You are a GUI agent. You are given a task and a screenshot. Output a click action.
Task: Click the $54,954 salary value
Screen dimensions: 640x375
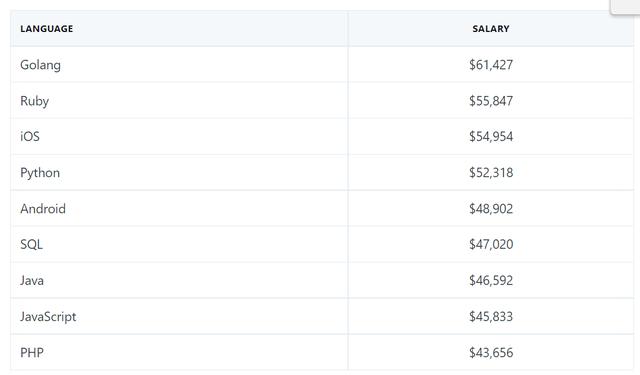click(x=491, y=136)
